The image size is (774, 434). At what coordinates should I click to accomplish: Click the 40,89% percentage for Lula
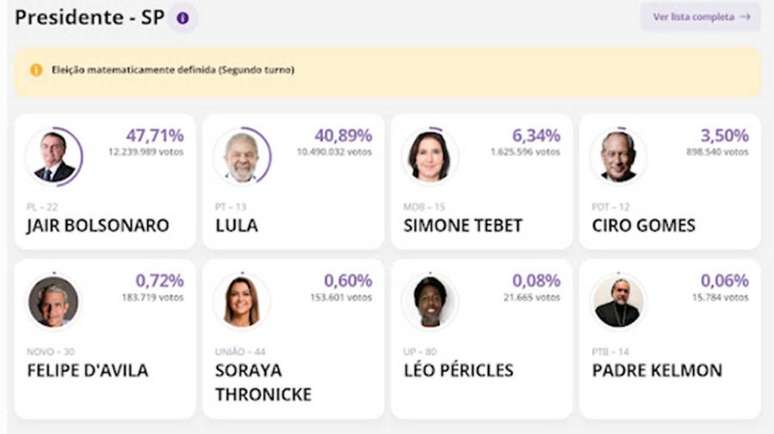click(343, 135)
